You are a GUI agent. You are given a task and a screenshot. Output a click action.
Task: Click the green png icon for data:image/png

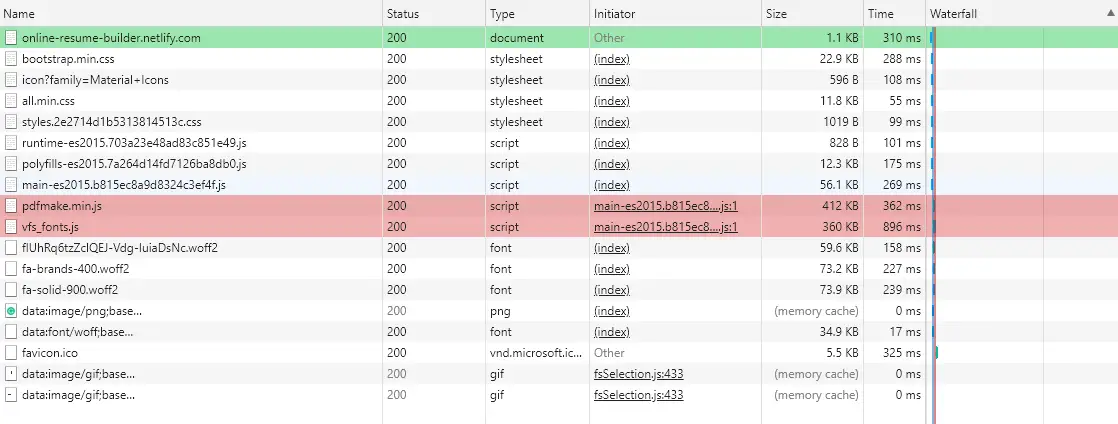point(11,311)
